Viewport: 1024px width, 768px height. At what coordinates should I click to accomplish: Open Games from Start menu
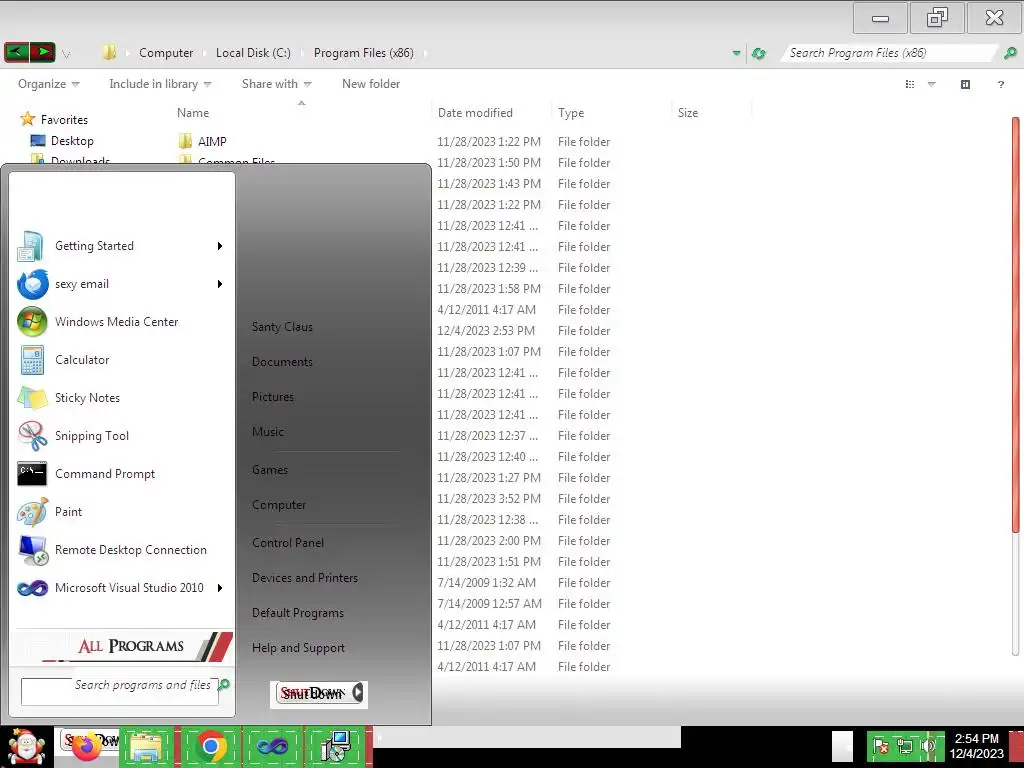(x=270, y=470)
